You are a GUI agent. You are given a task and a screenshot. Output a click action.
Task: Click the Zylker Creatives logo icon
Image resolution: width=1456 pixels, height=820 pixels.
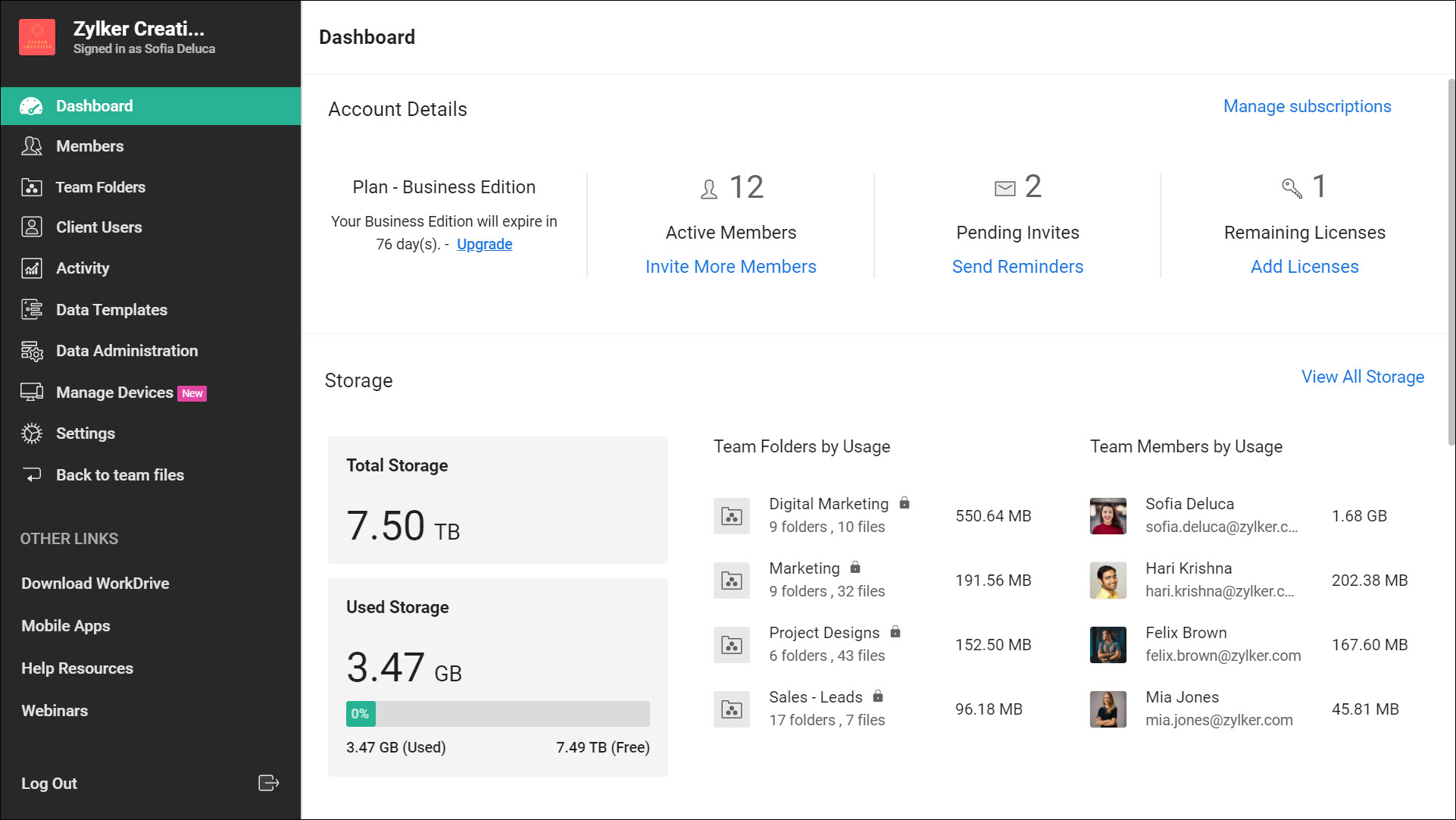(x=37, y=37)
